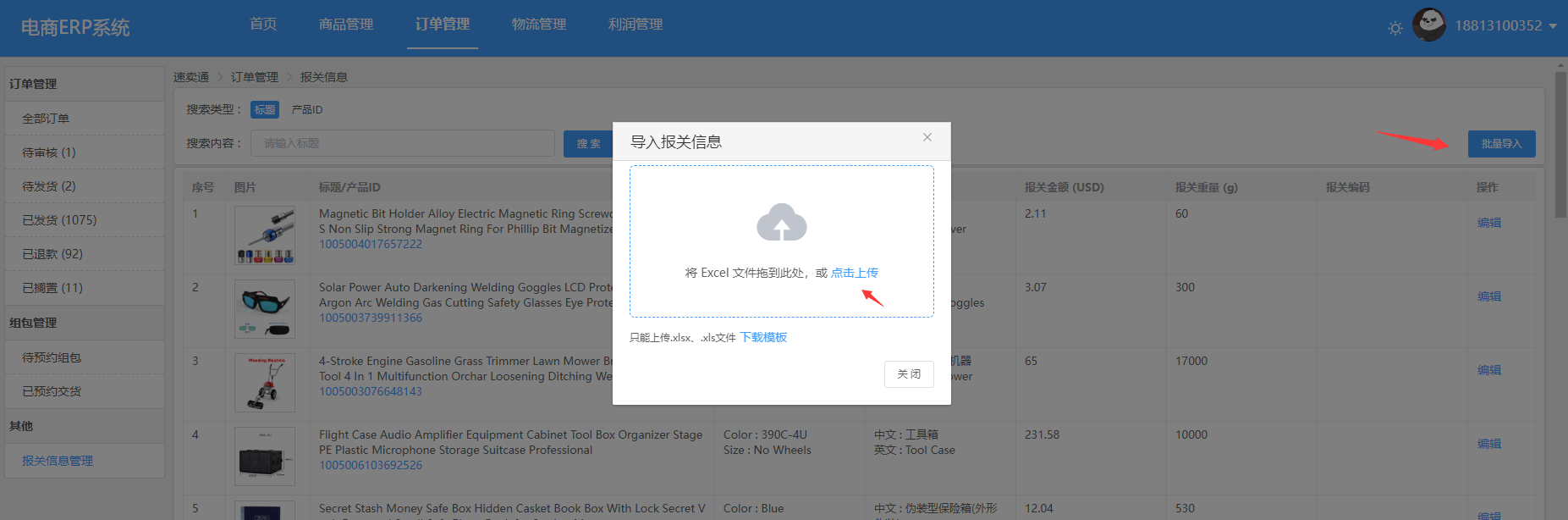Screen dimensions: 1568x520
Task: Click the 电商ERP系统 logo text
Action: 75,27
